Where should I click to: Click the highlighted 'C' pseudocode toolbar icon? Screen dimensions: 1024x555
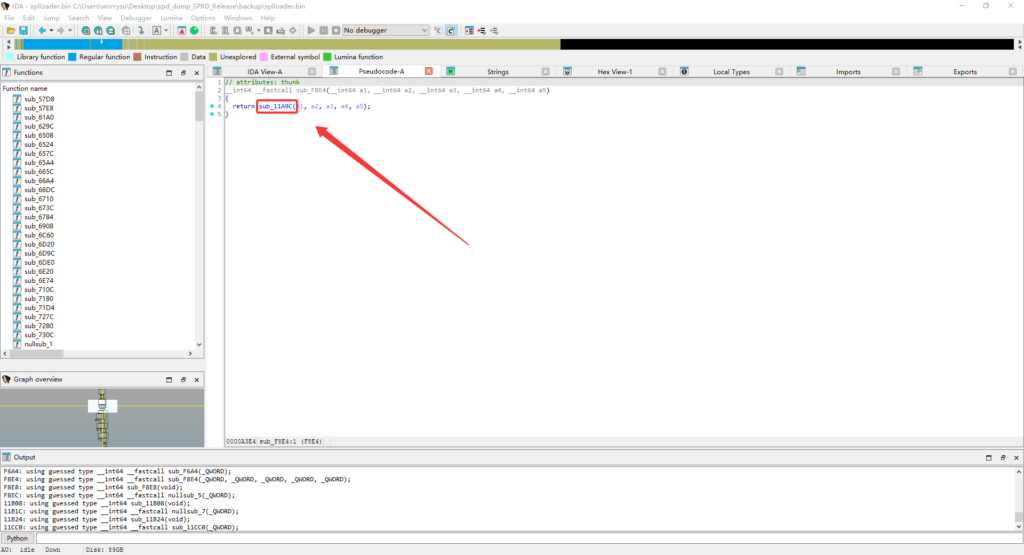click(451, 30)
